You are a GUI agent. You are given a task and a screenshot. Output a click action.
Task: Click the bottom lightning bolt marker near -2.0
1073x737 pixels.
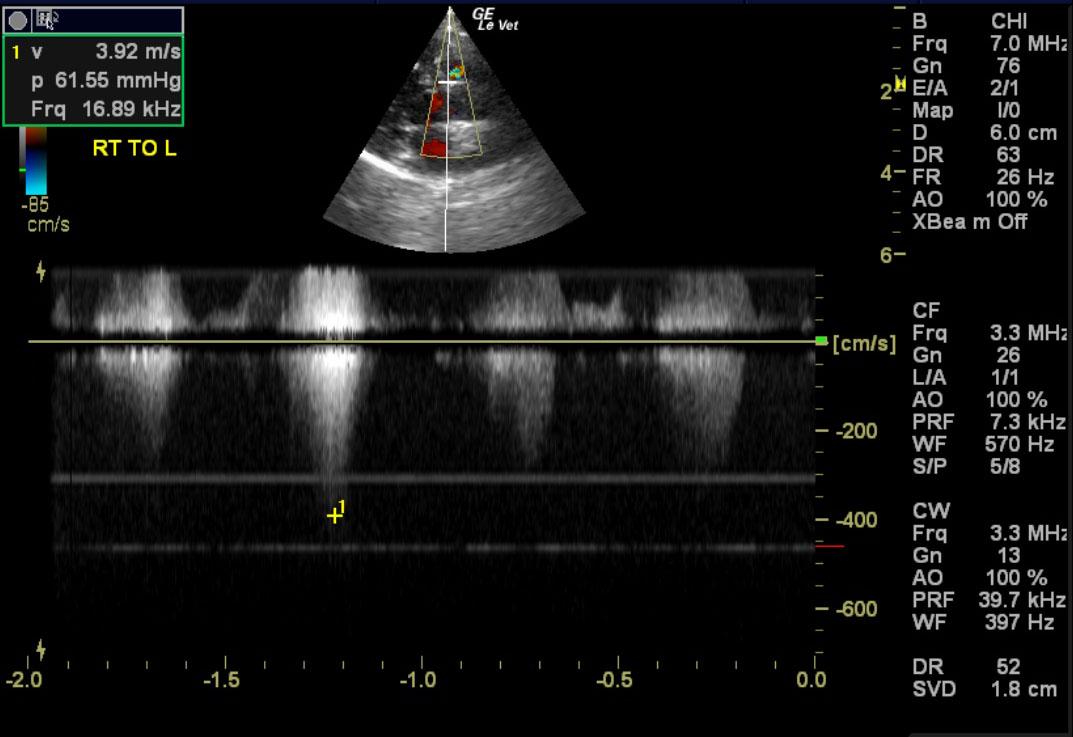tap(40, 649)
